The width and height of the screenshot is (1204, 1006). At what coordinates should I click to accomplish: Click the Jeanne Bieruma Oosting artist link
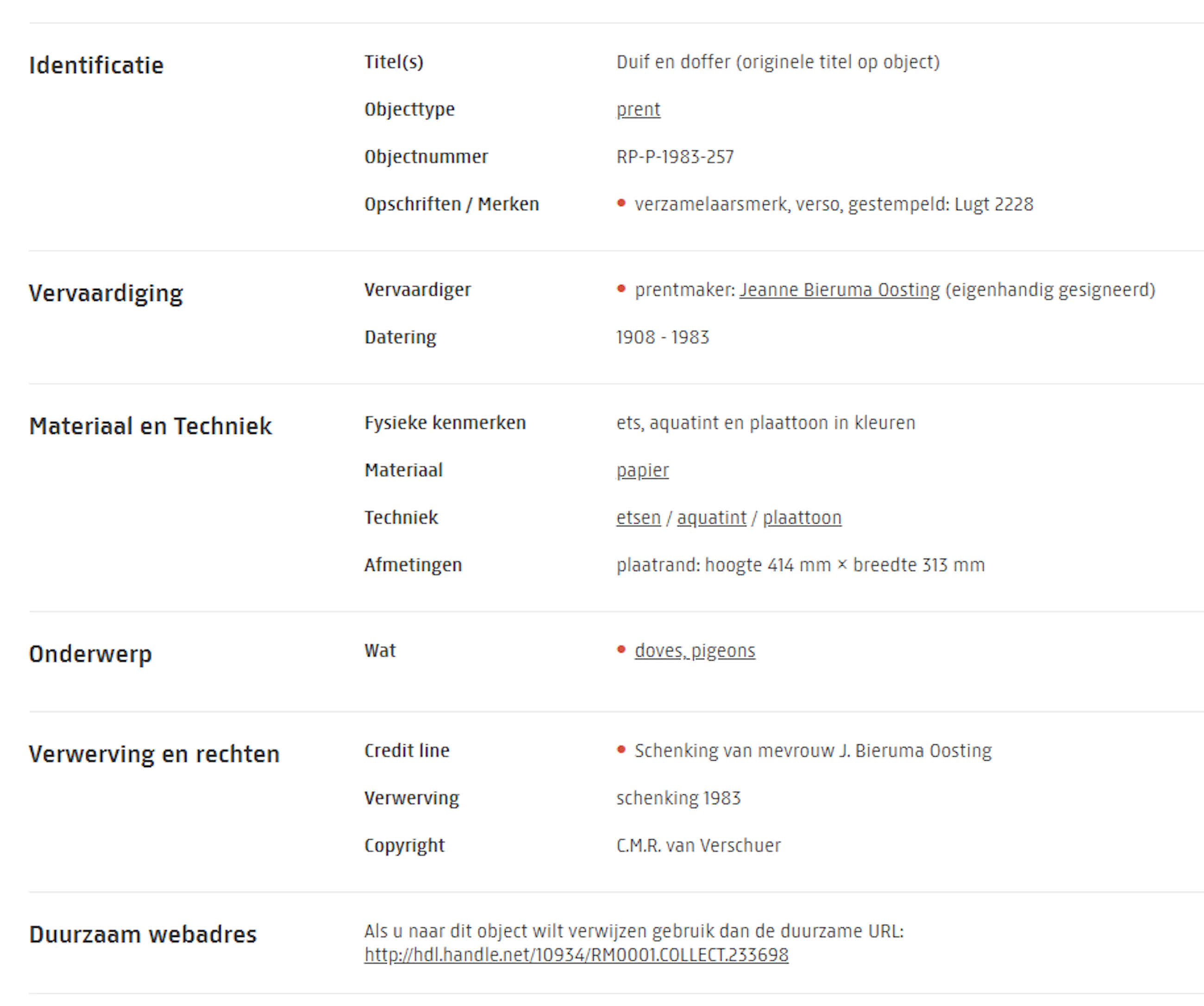point(839,289)
